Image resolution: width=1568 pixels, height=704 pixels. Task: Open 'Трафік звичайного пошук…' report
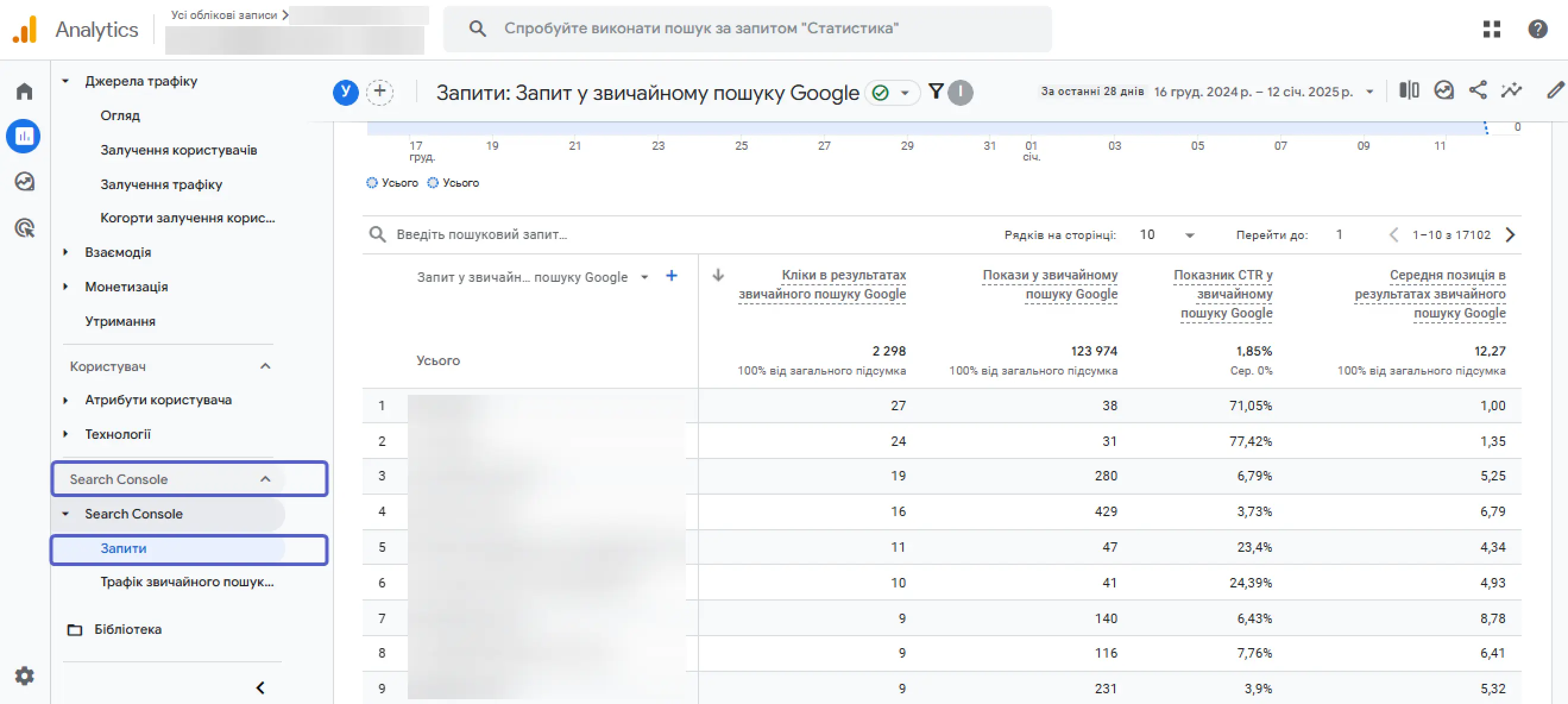tap(187, 582)
